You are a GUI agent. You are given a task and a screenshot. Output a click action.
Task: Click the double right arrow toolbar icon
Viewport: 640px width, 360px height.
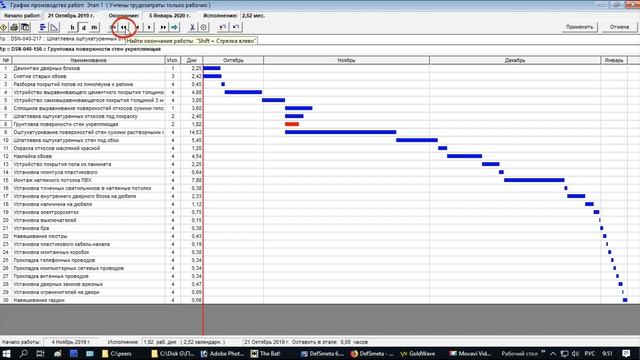(x=163, y=27)
